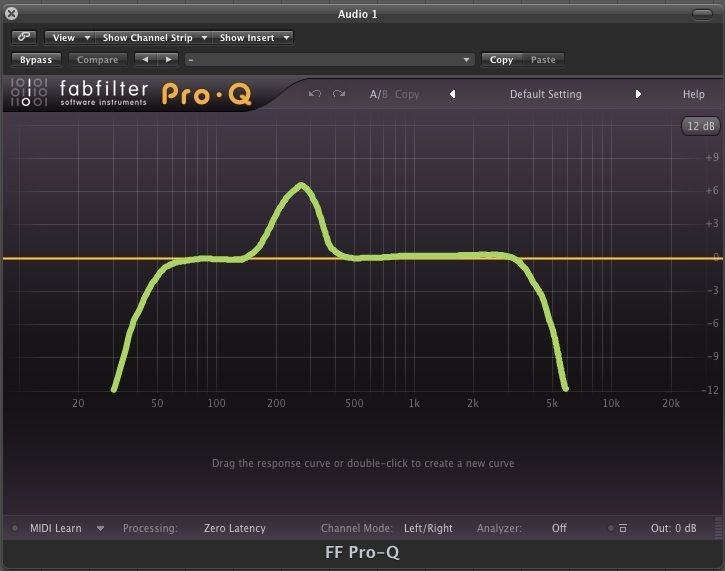The height and width of the screenshot is (571, 725).
Task: Click the output options icon
Action: tap(623, 528)
